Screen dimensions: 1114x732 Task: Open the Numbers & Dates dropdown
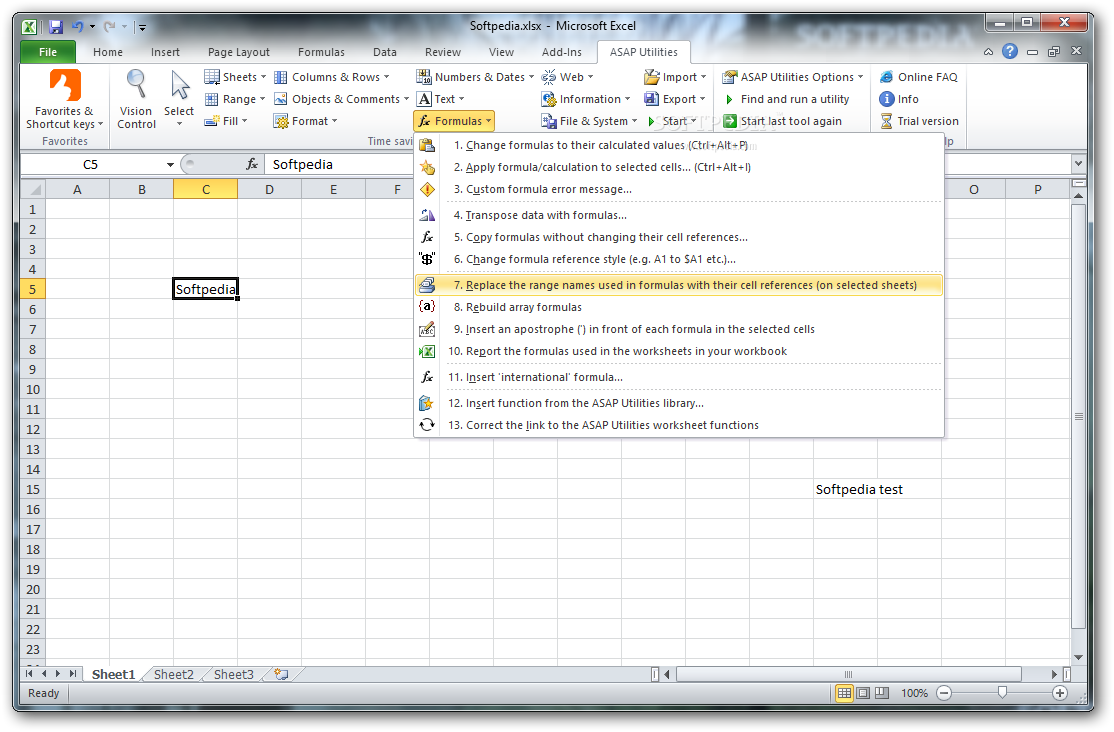tap(475, 77)
